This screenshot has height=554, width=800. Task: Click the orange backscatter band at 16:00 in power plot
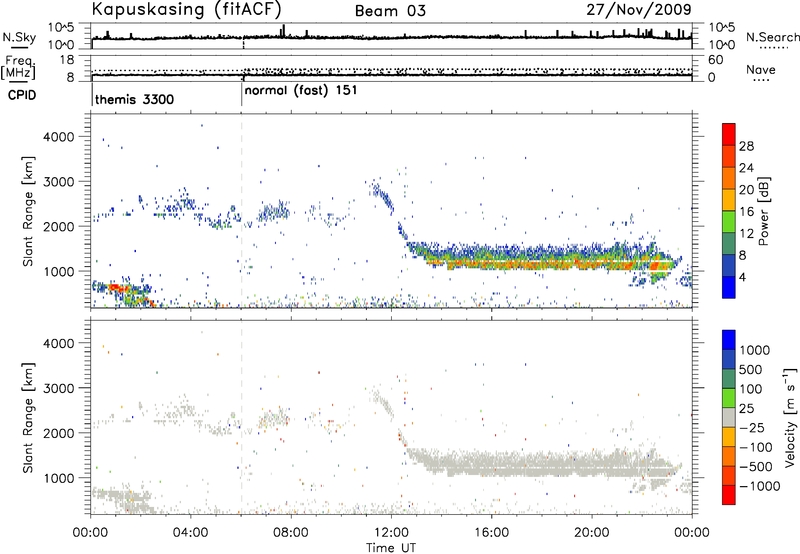[x=491, y=264]
